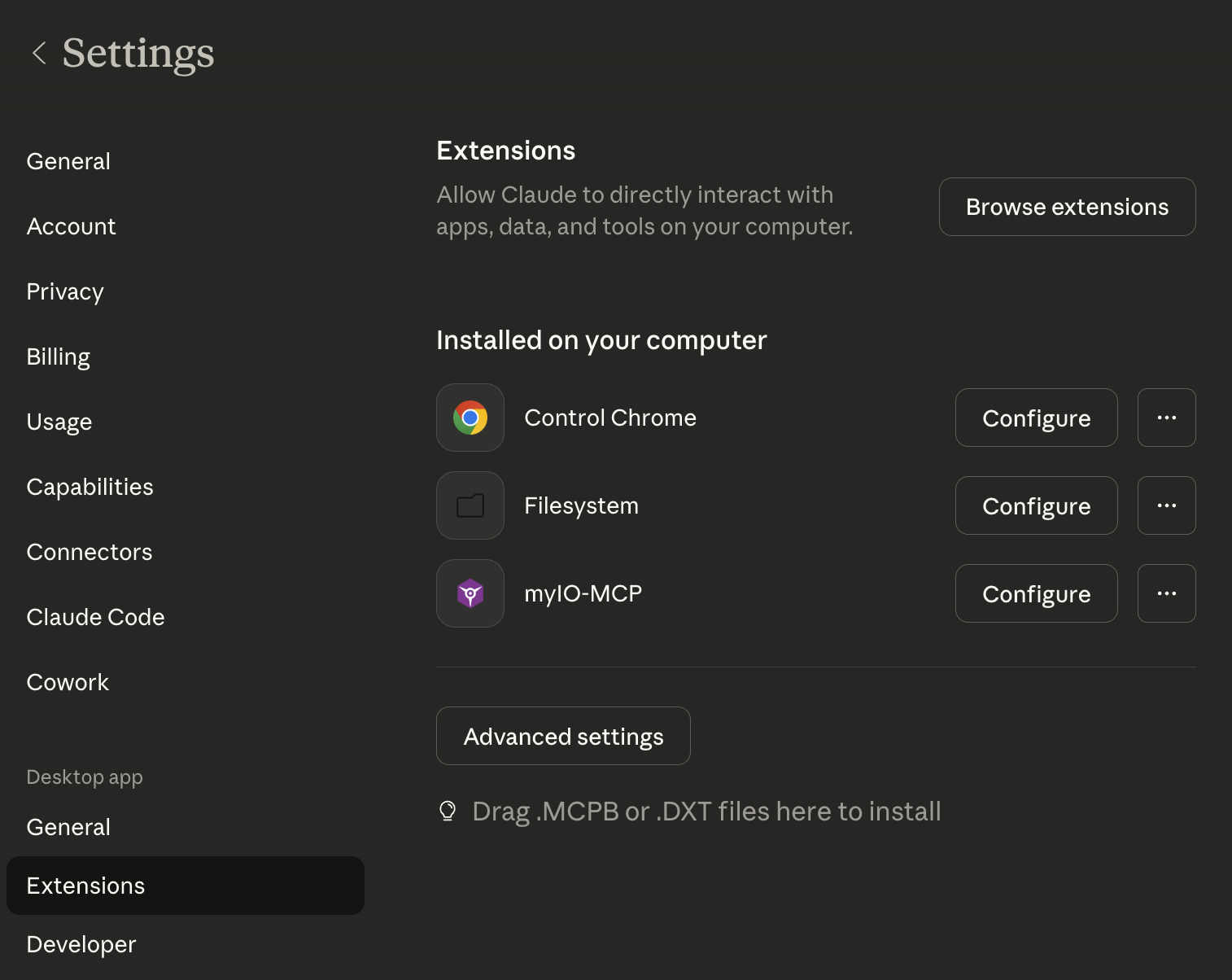
Task: Open the ellipsis menu for Control Chrome
Action: tap(1166, 418)
